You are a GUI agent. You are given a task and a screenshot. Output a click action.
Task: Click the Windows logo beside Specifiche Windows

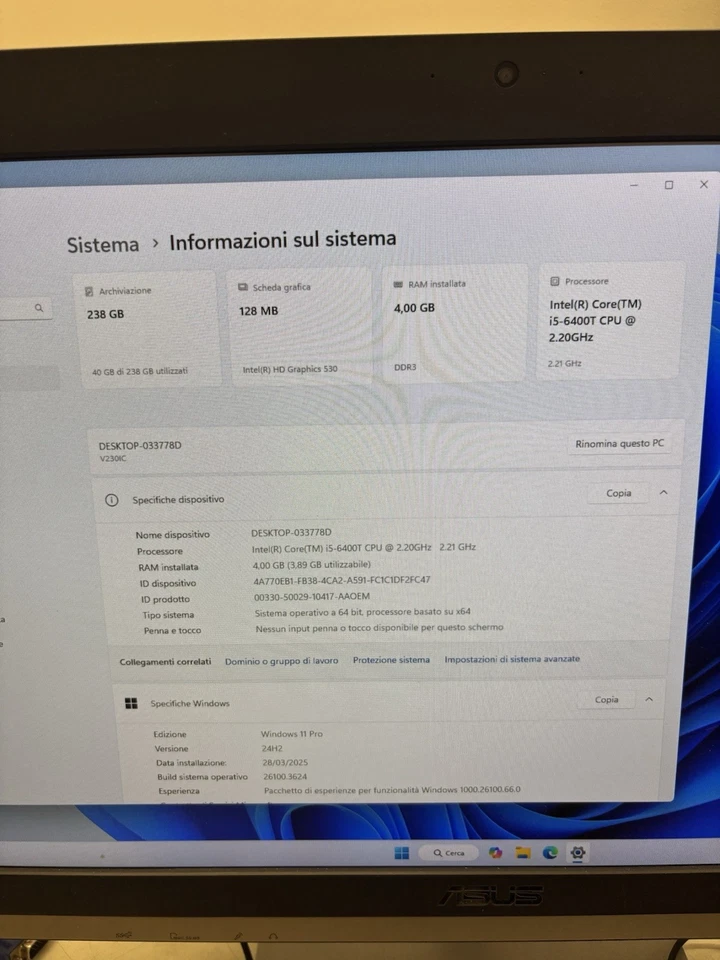131,703
